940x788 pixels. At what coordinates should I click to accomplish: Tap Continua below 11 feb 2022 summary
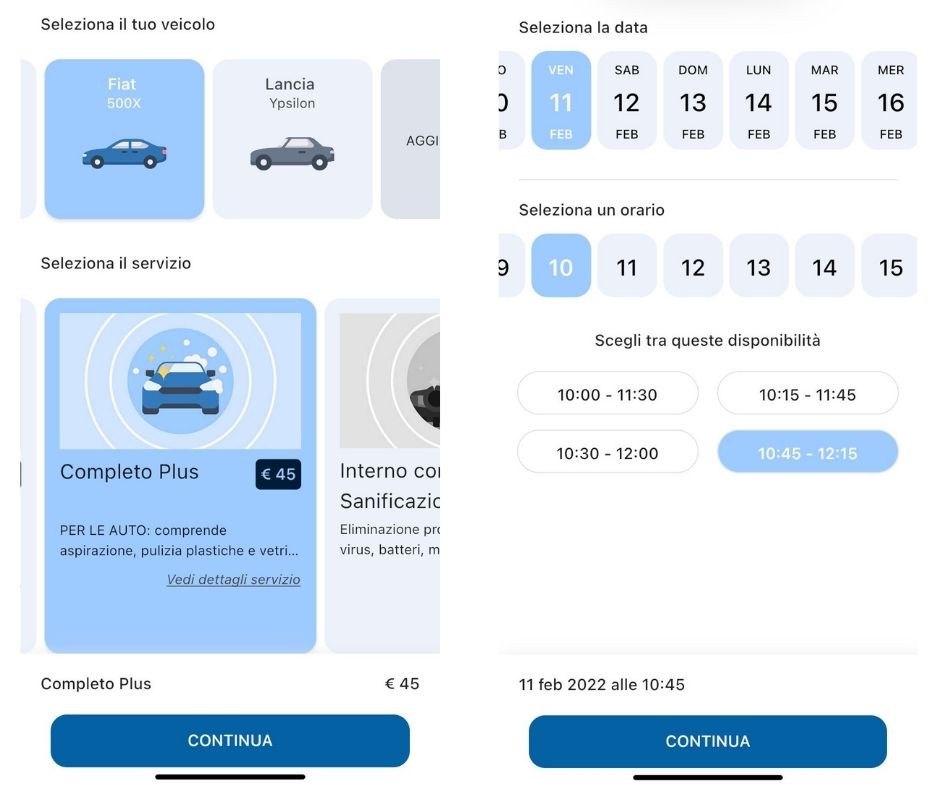click(x=707, y=741)
